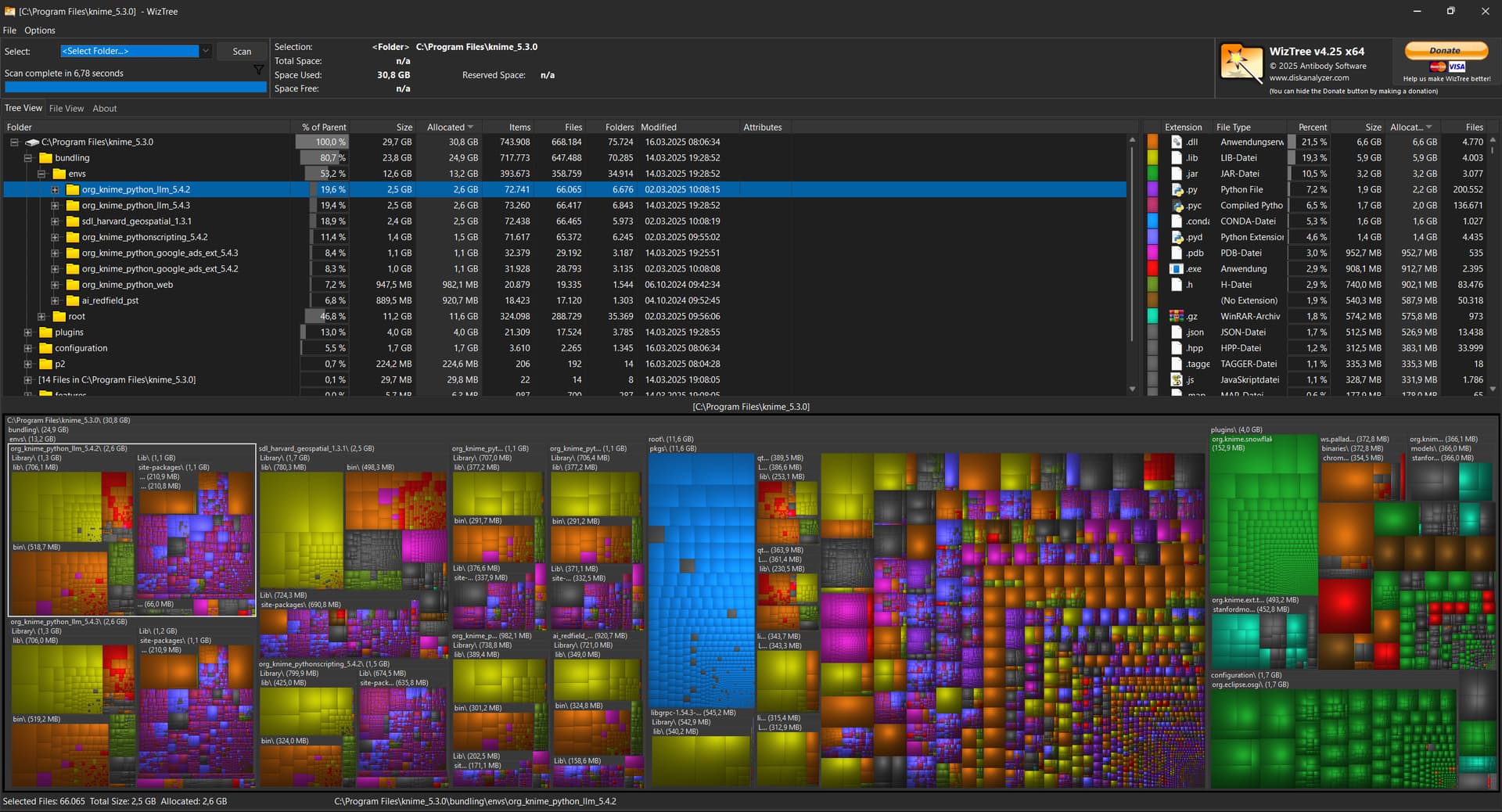Sort by % of Parent column header
The image size is (1502, 812).
point(323,127)
